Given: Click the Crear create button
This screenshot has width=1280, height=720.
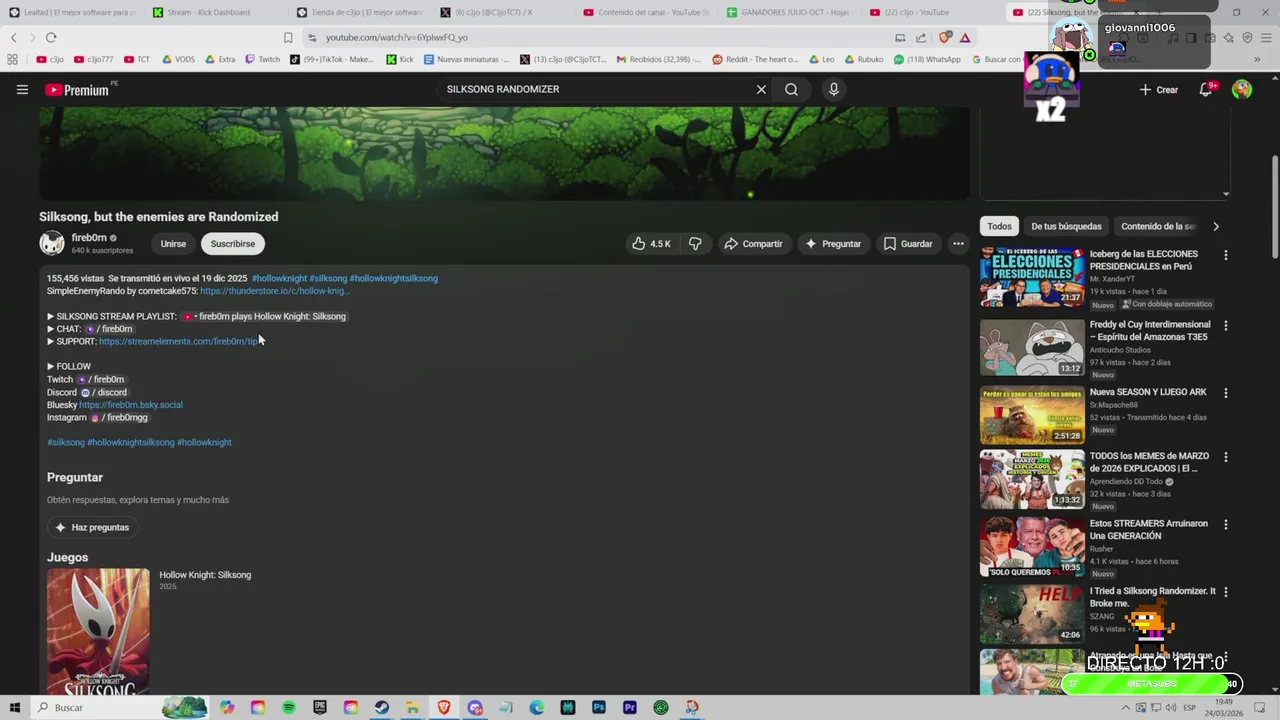Looking at the screenshot, I should tap(1159, 90).
